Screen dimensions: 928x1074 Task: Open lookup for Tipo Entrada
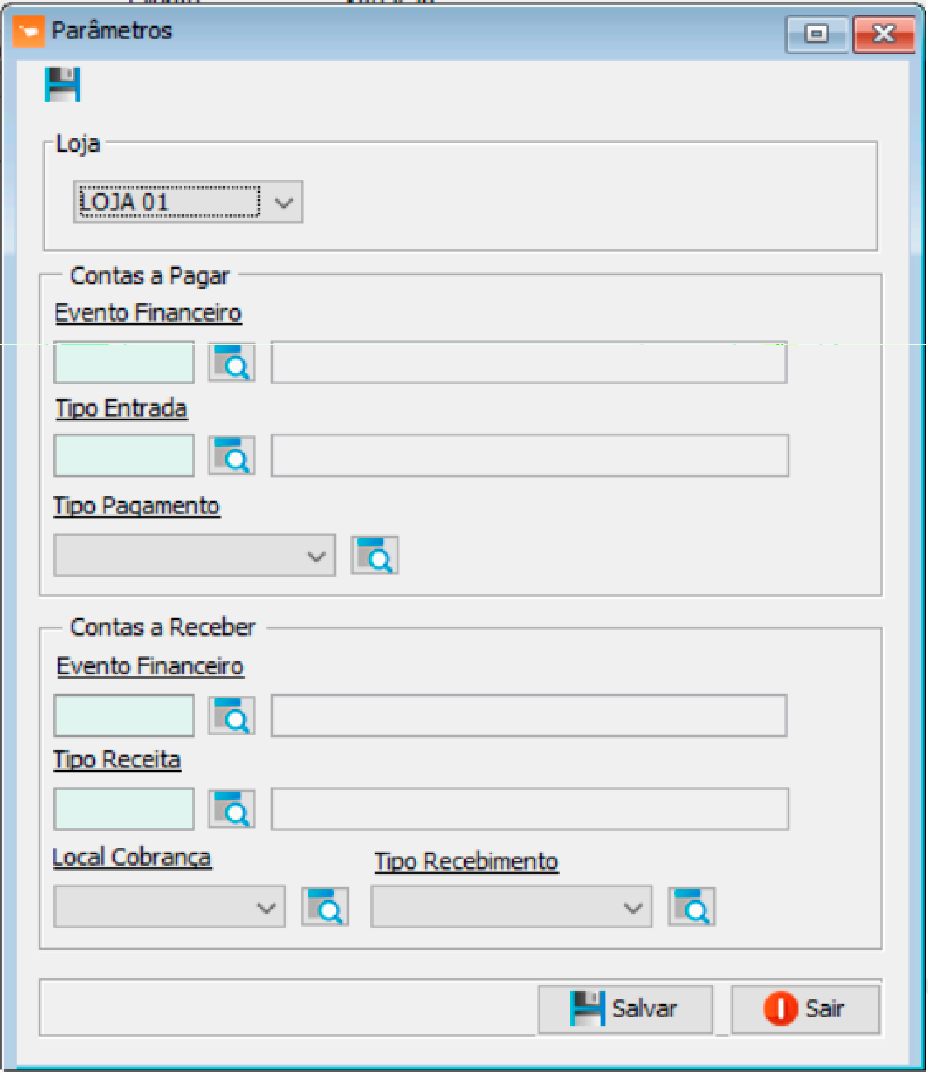coord(232,456)
